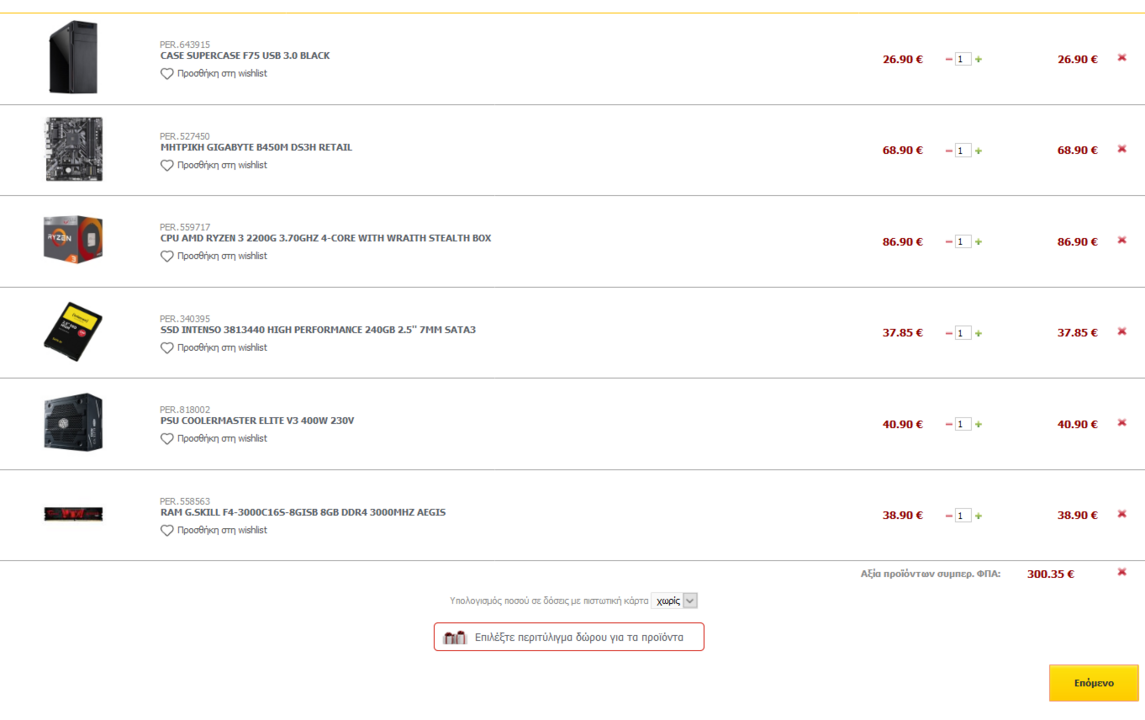The width and height of the screenshot is (1145, 720).
Task: Click heart icon for SSD INTENSO
Action: pyautogui.click(x=167, y=348)
